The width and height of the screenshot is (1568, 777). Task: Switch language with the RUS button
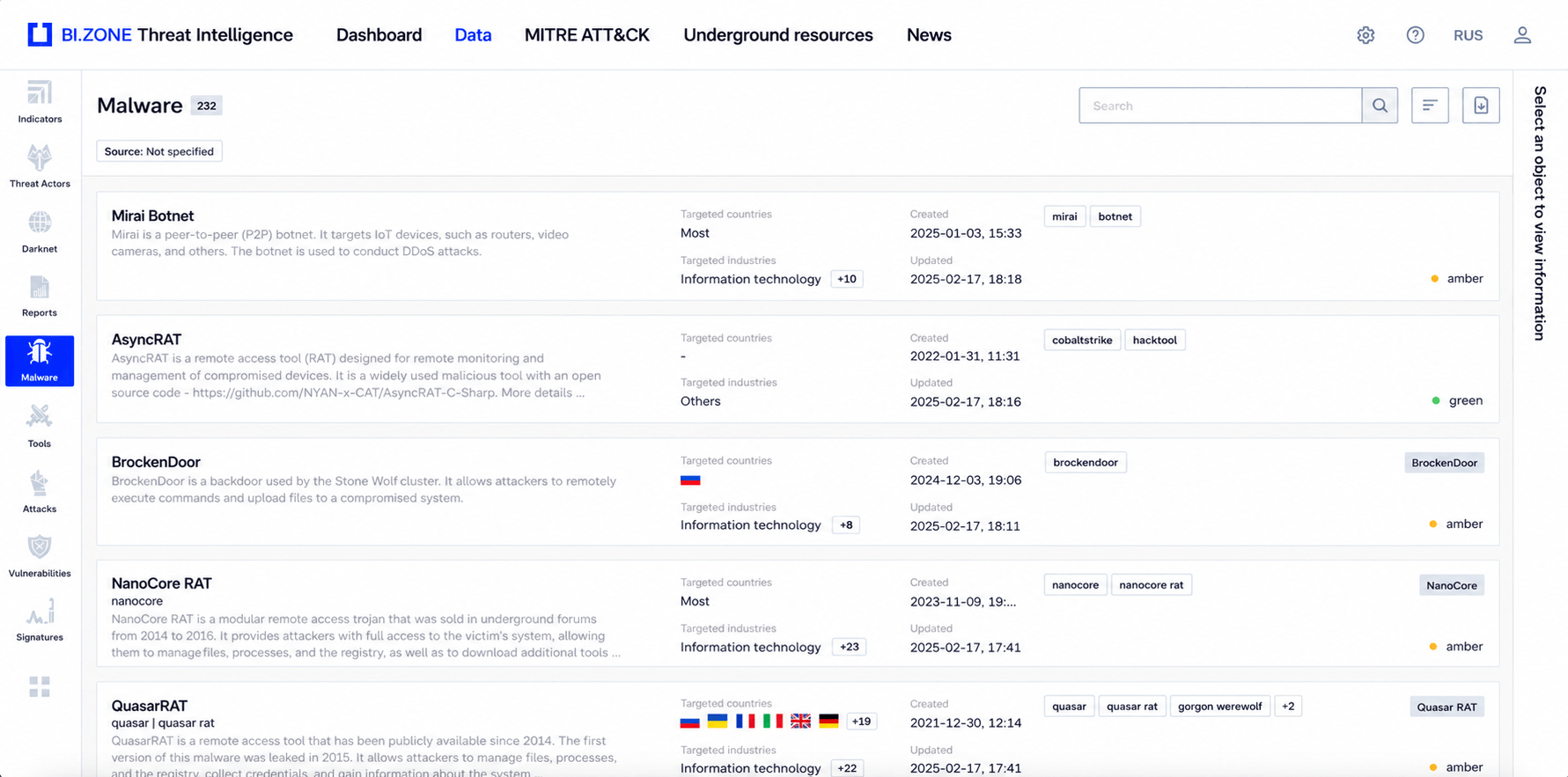coord(1468,35)
